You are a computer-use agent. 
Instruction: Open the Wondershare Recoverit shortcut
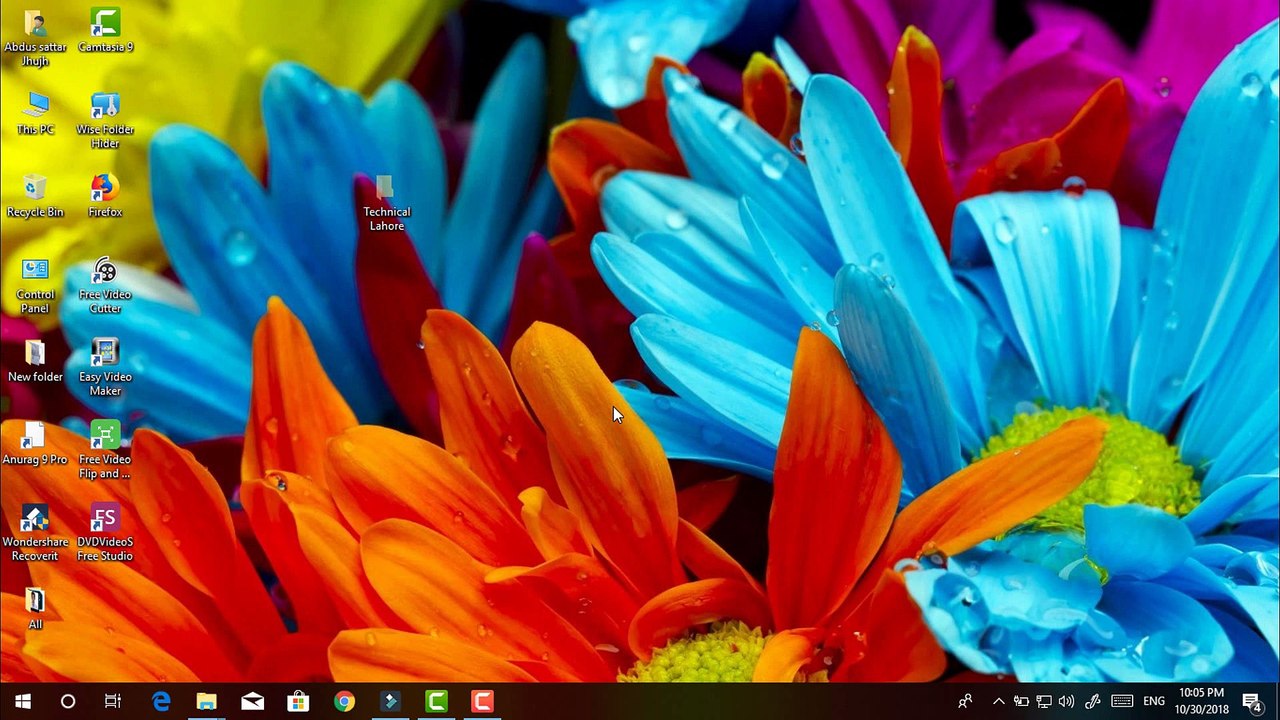[35, 532]
